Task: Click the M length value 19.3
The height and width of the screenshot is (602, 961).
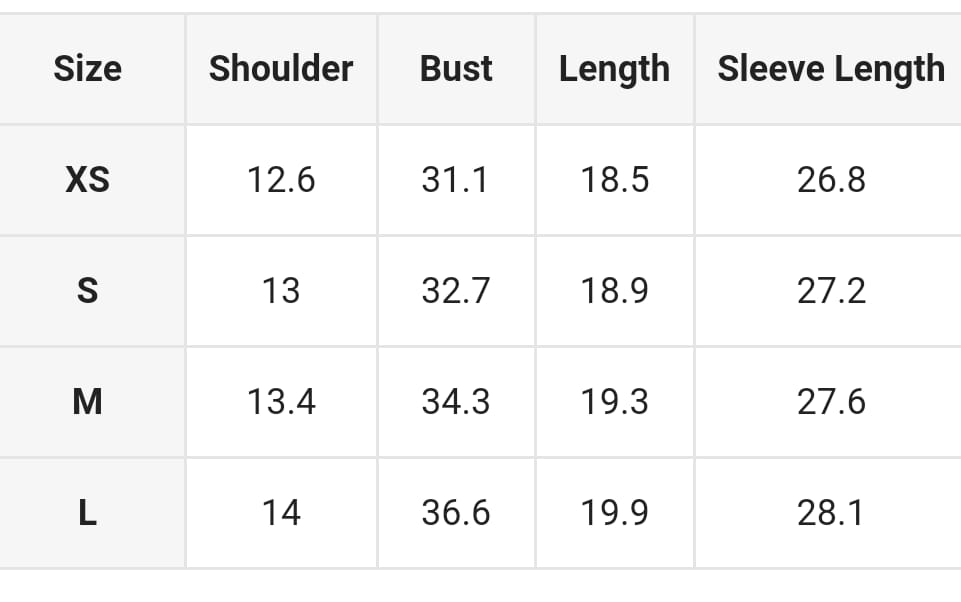Action: 614,402
